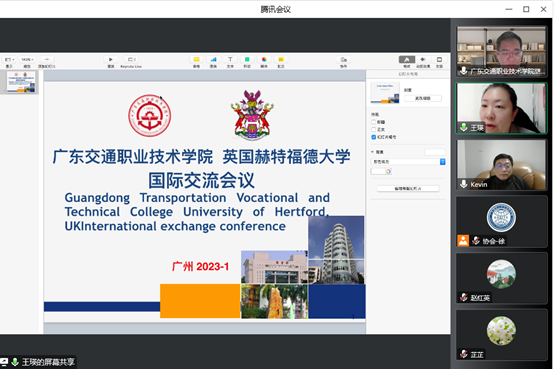Click muted microphone icon for 协会-徐
Image resolution: width=554 pixels, height=369 pixels.
(476, 241)
